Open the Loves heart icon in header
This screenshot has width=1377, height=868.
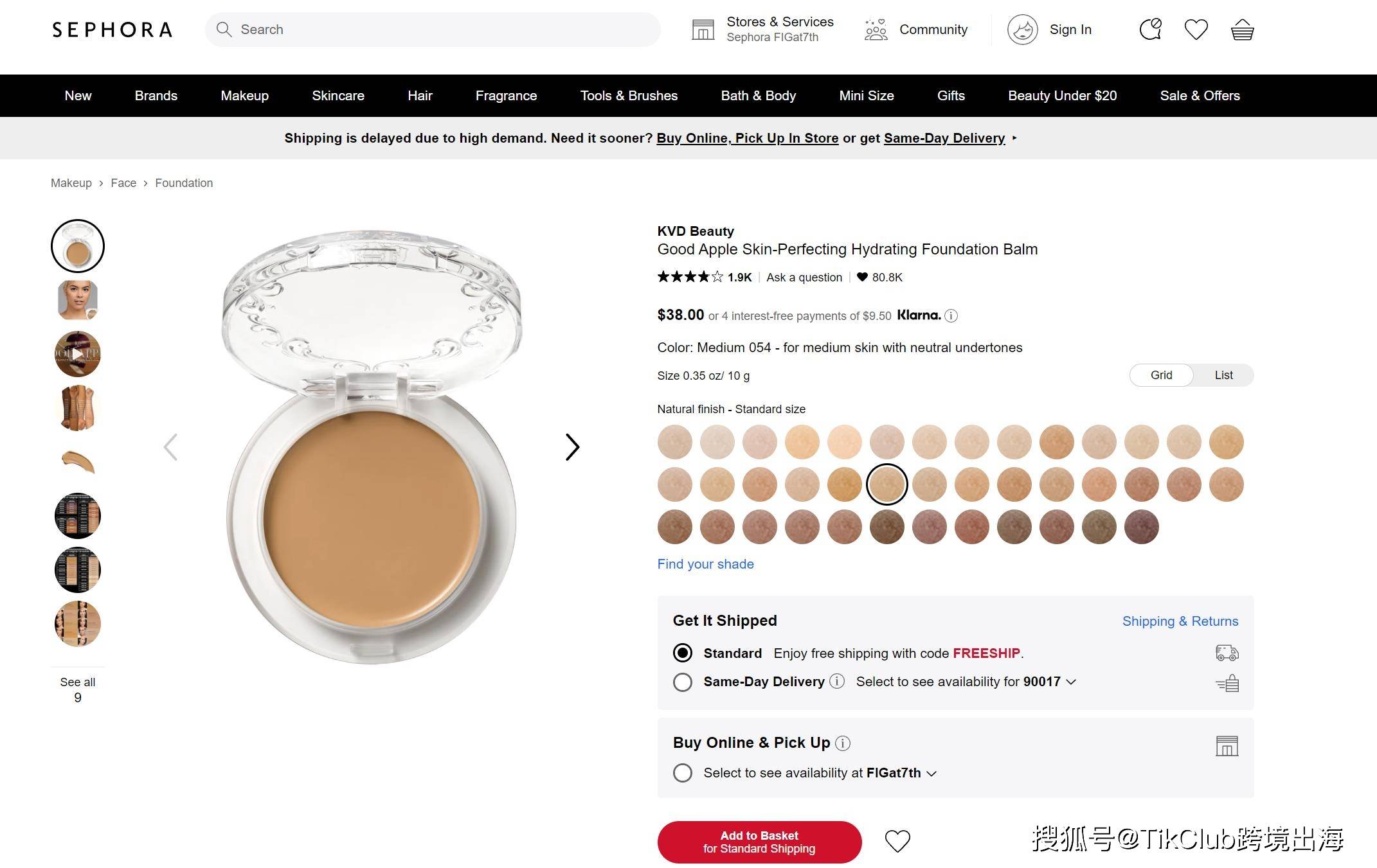pyautogui.click(x=1196, y=30)
